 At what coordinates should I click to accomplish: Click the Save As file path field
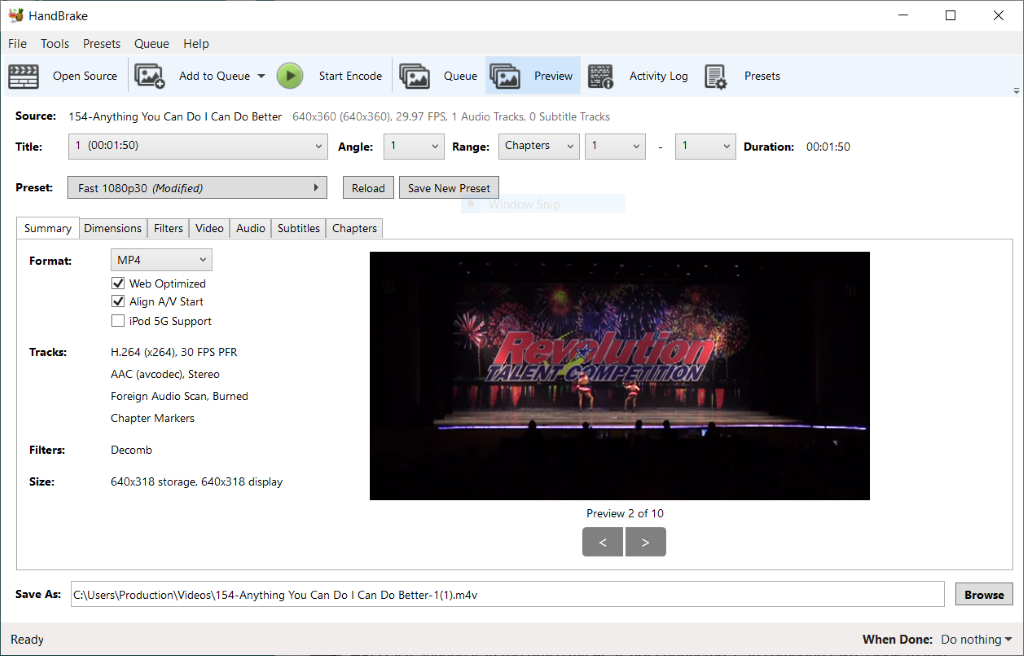(x=507, y=595)
